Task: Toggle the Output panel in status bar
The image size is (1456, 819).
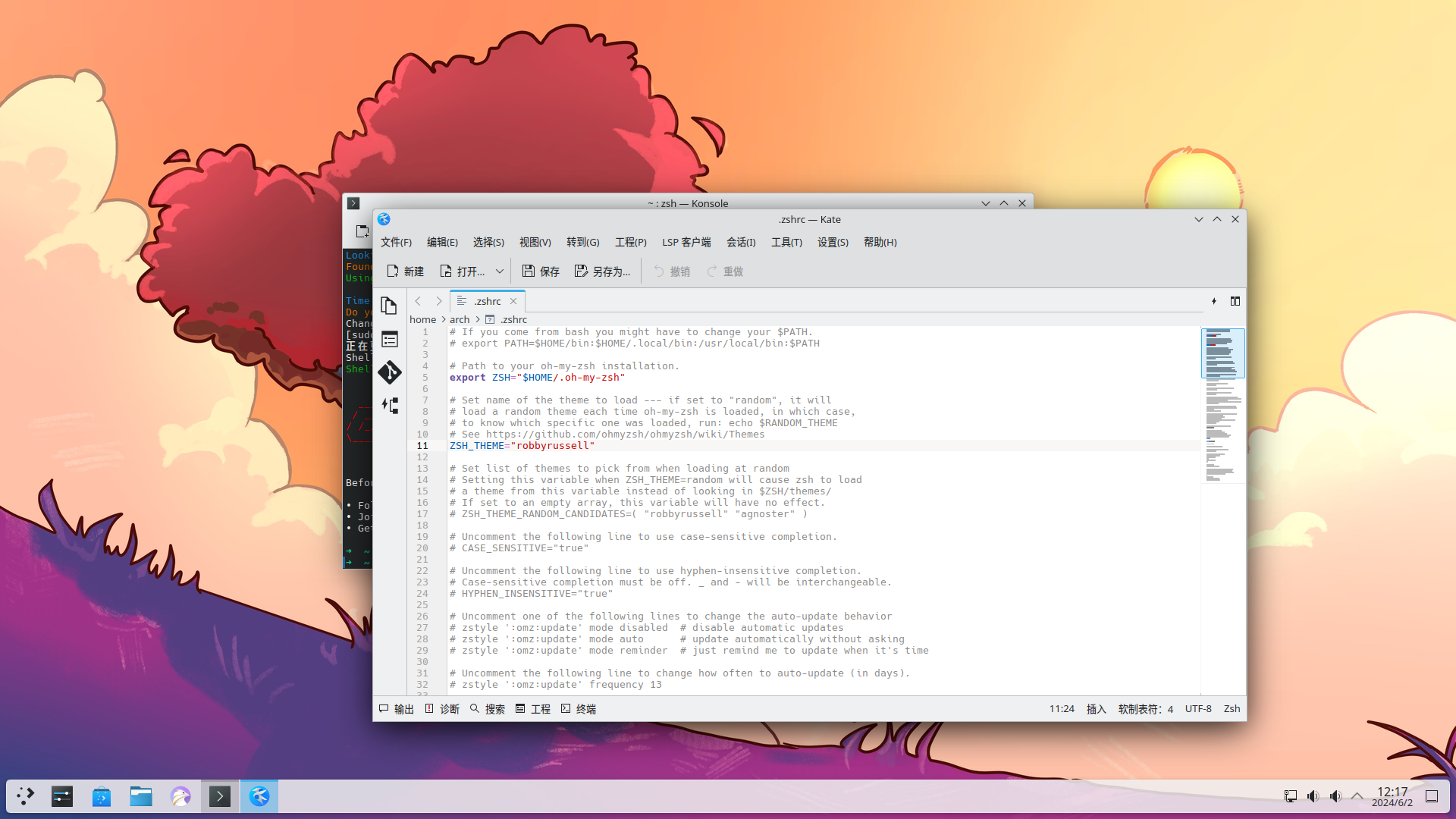Action: [396, 709]
